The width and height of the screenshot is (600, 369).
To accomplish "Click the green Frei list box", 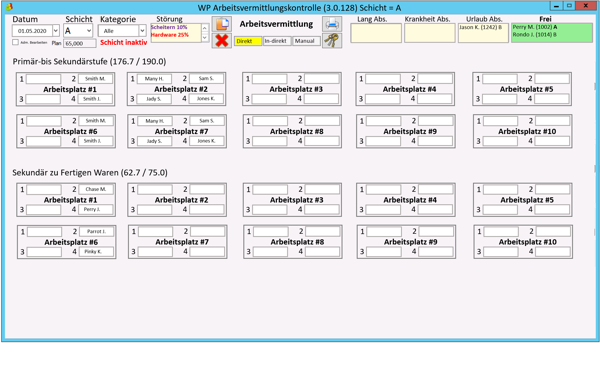I will click(x=552, y=33).
